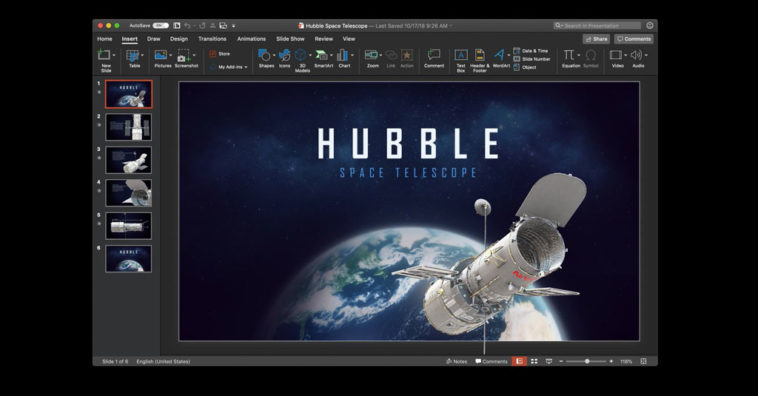This screenshot has width=758, height=396.
Task: Insert Pictures from the ribbon
Action: click(x=162, y=59)
